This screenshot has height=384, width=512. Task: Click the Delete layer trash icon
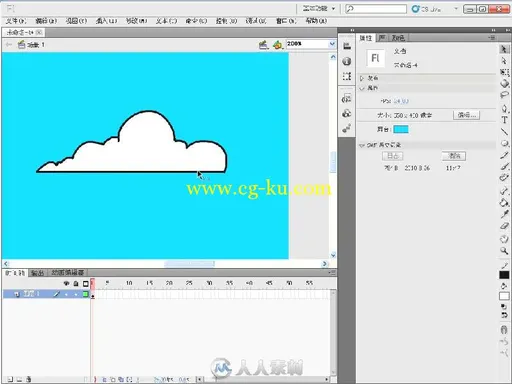coord(29,379)
